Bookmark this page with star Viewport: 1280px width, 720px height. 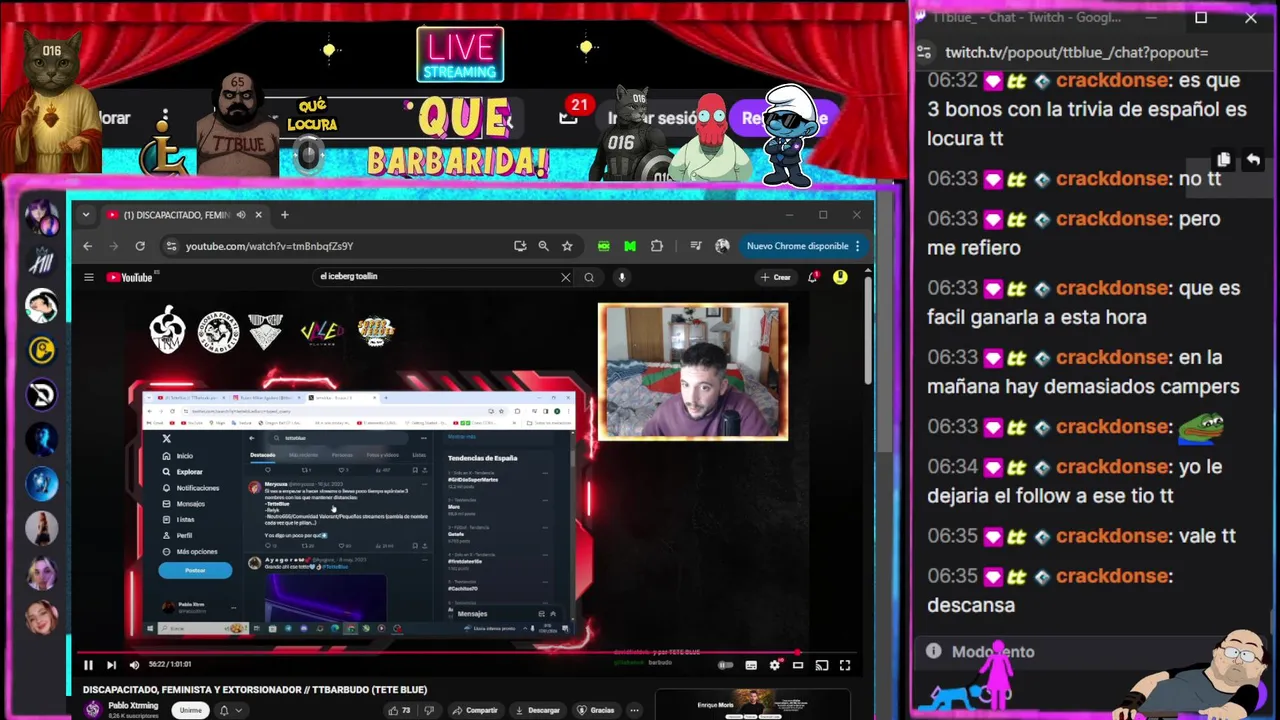point(567,246)
